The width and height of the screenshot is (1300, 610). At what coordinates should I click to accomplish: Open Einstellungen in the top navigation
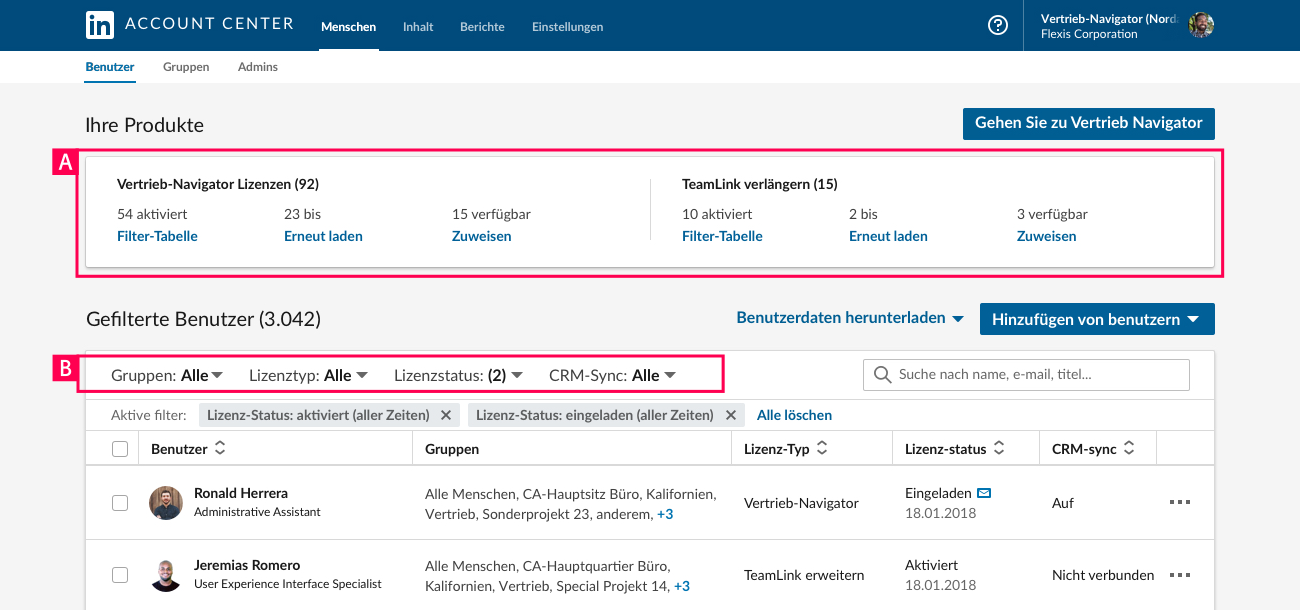567,27
